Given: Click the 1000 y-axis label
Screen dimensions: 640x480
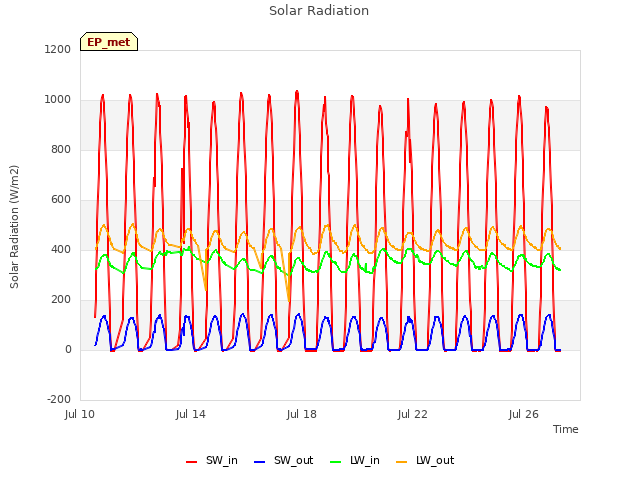Looking at the screenshot, I should [58, 100].
